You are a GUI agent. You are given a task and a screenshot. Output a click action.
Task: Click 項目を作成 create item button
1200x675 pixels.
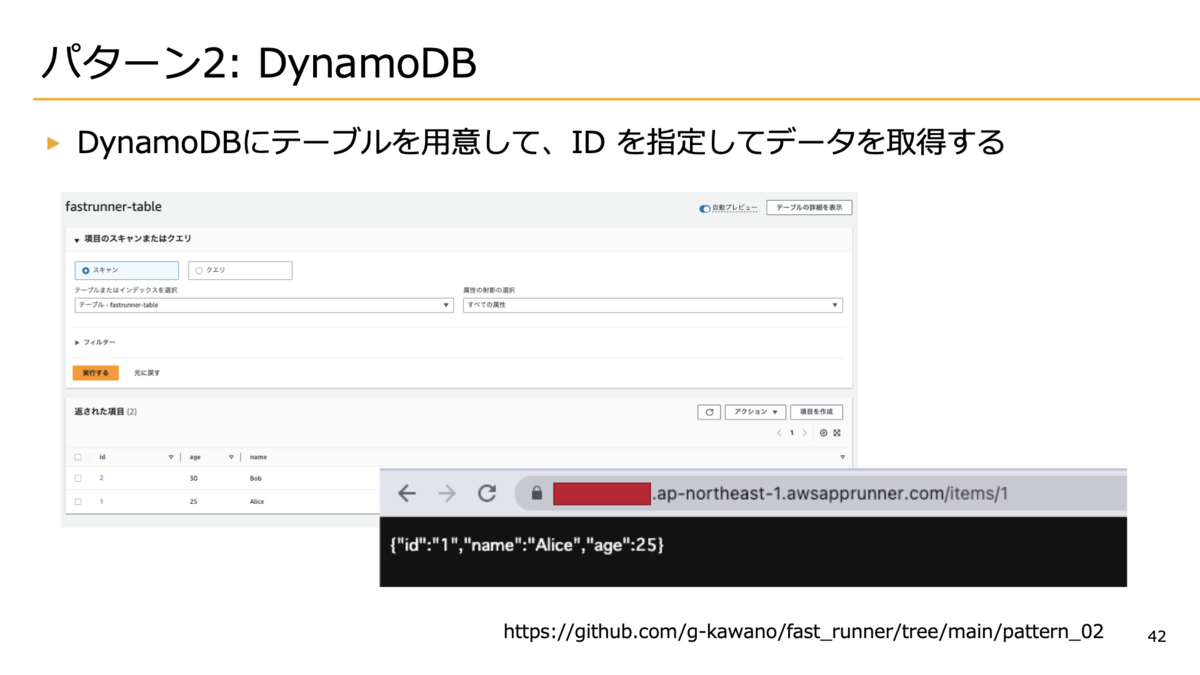[x=817, y=412]
